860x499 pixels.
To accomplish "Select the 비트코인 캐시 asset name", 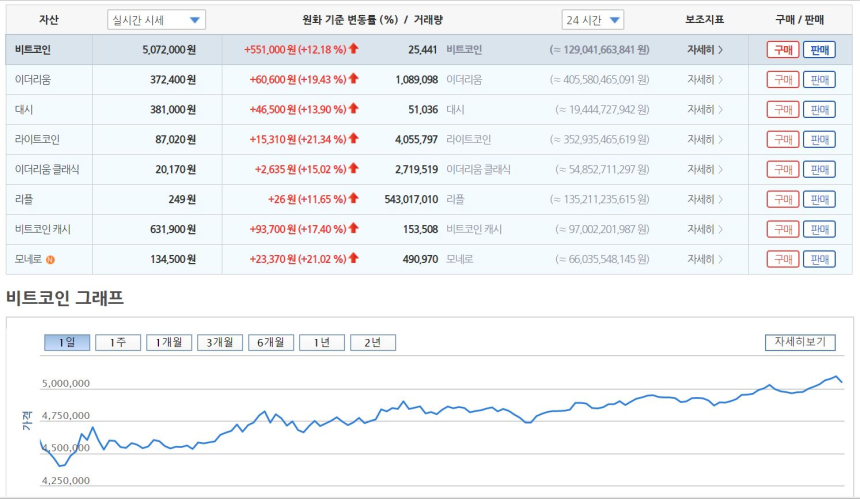I will (x=43, y=229).
